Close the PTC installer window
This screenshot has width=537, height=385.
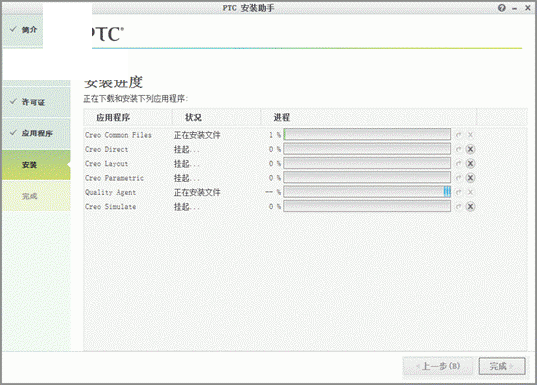[x=528, y=8]
